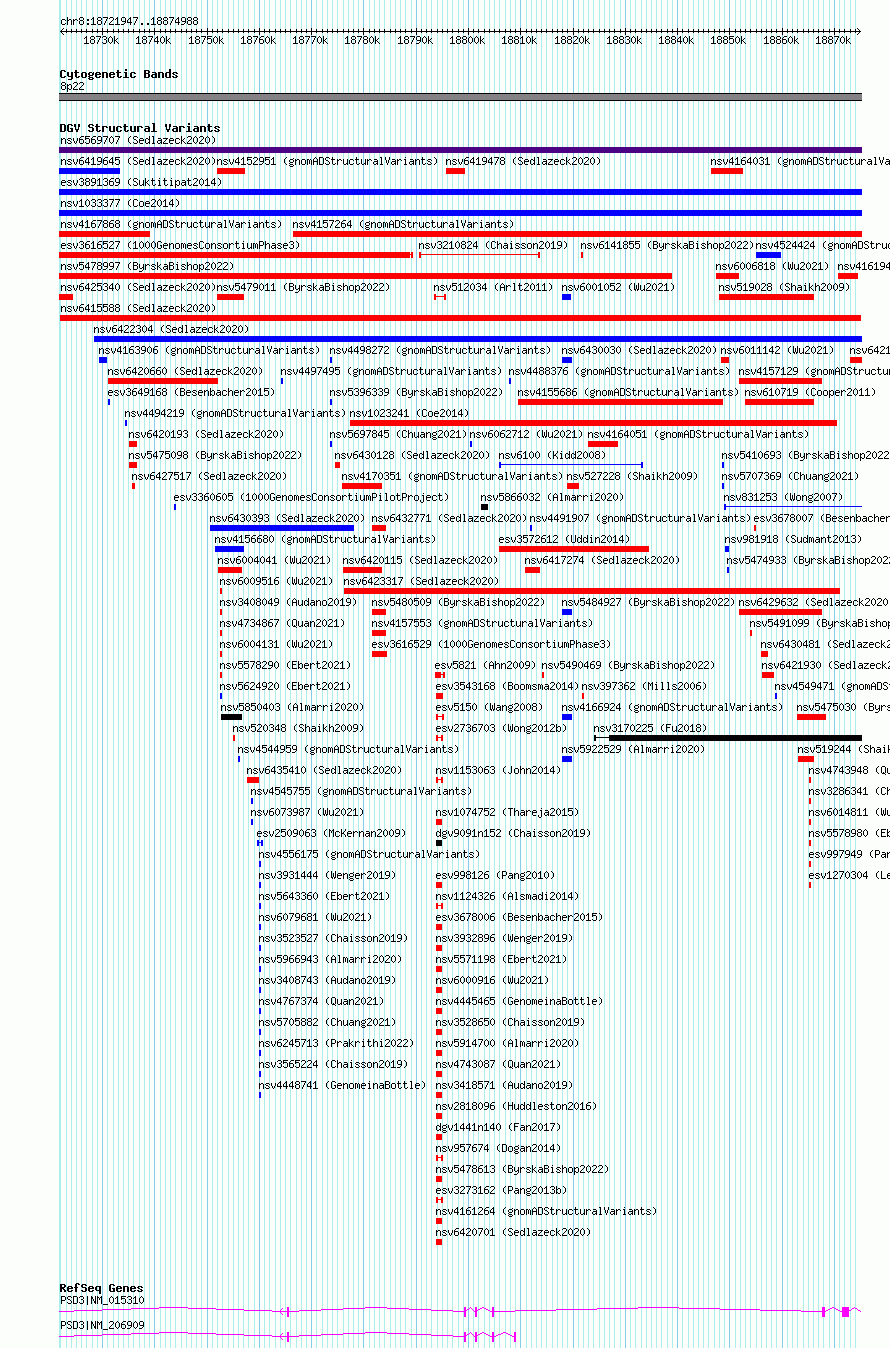Click the RefSeq Genes track title

tap(101, 1288)
